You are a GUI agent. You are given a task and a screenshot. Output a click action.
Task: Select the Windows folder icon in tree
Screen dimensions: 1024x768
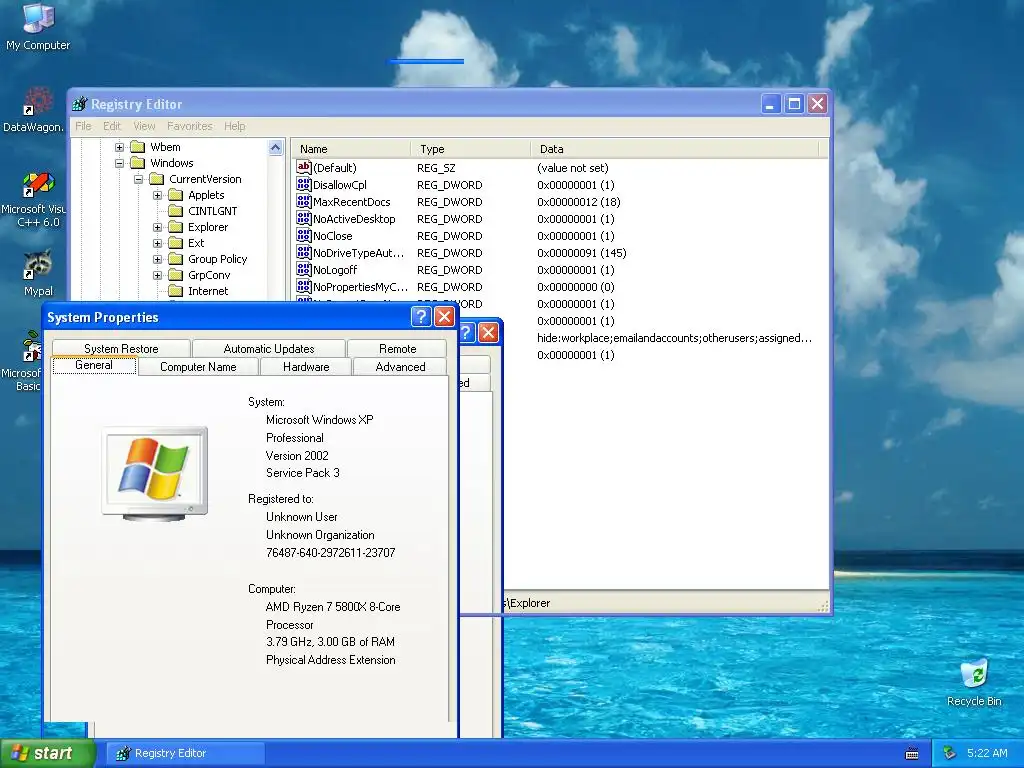tap(137, 163)
